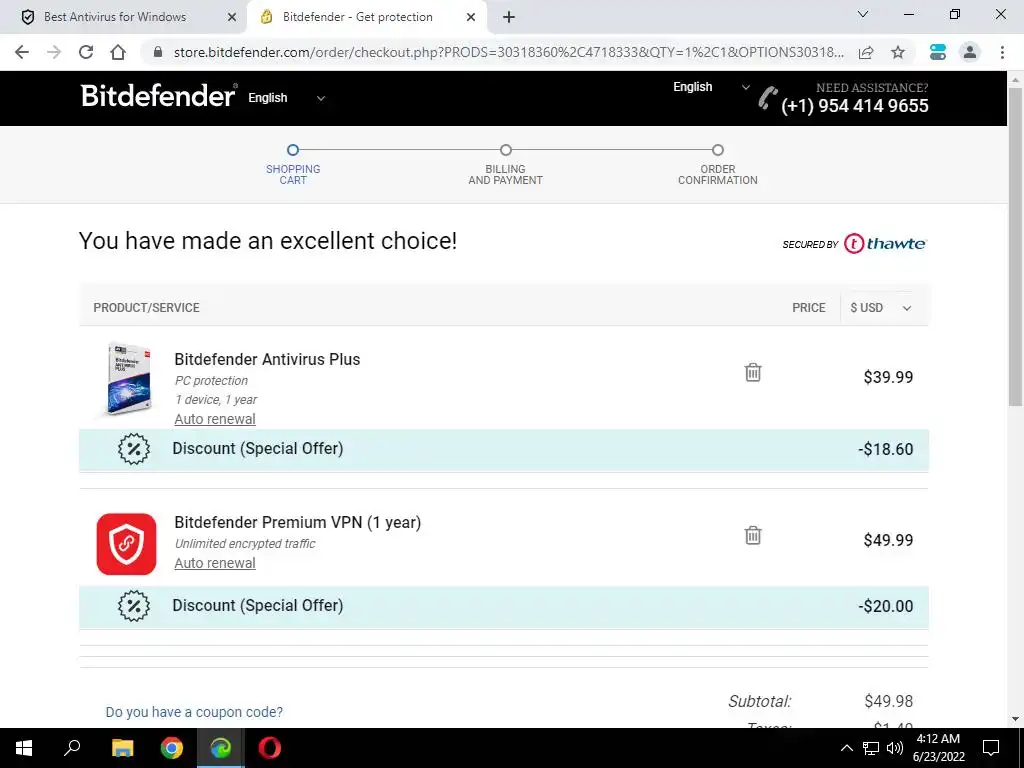This screenshot has width=1024, height=768.
Task: Click the 'You have made an excellent choice!' heading
Action: click(268, 241)
